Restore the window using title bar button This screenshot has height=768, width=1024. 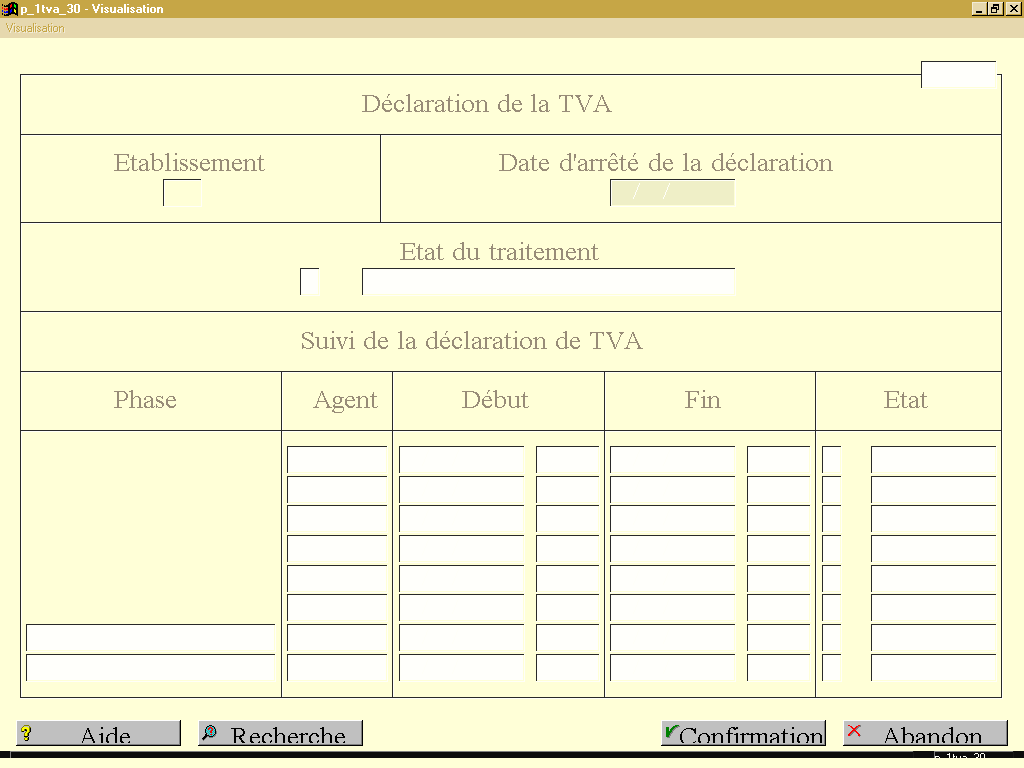(x=995, y=8)
